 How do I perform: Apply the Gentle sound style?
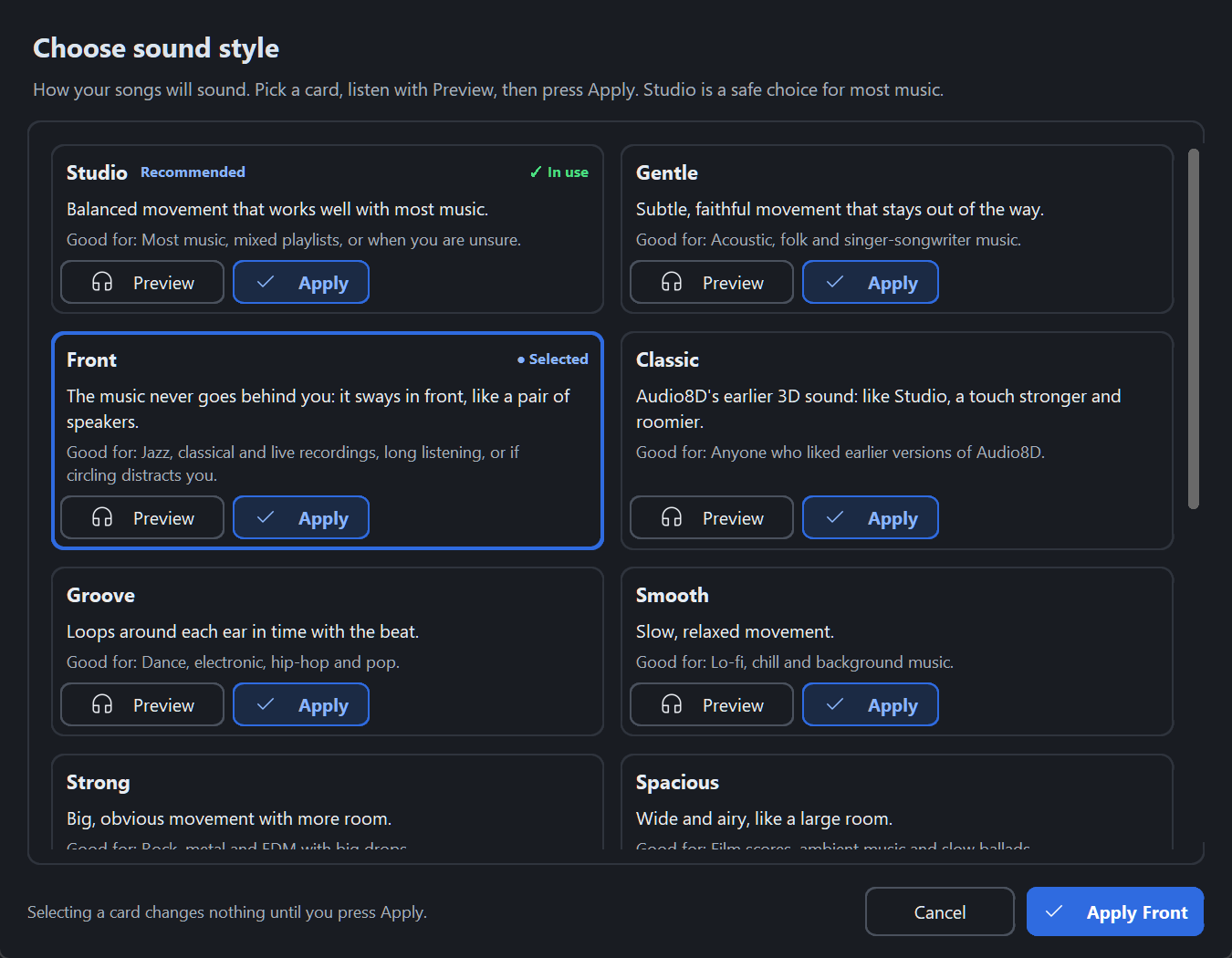coord(871,282)
